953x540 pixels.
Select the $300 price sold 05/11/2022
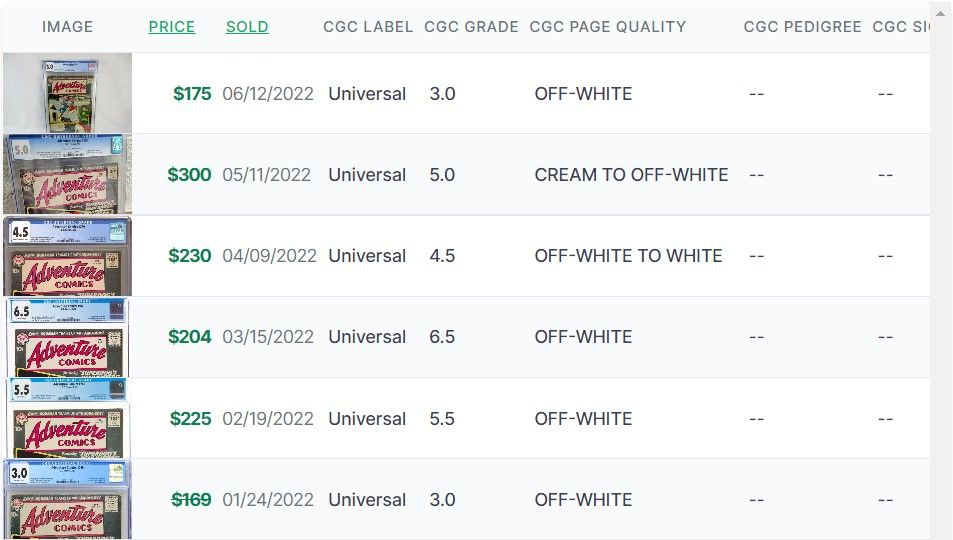pyautogui.click(x=189, y=175)
